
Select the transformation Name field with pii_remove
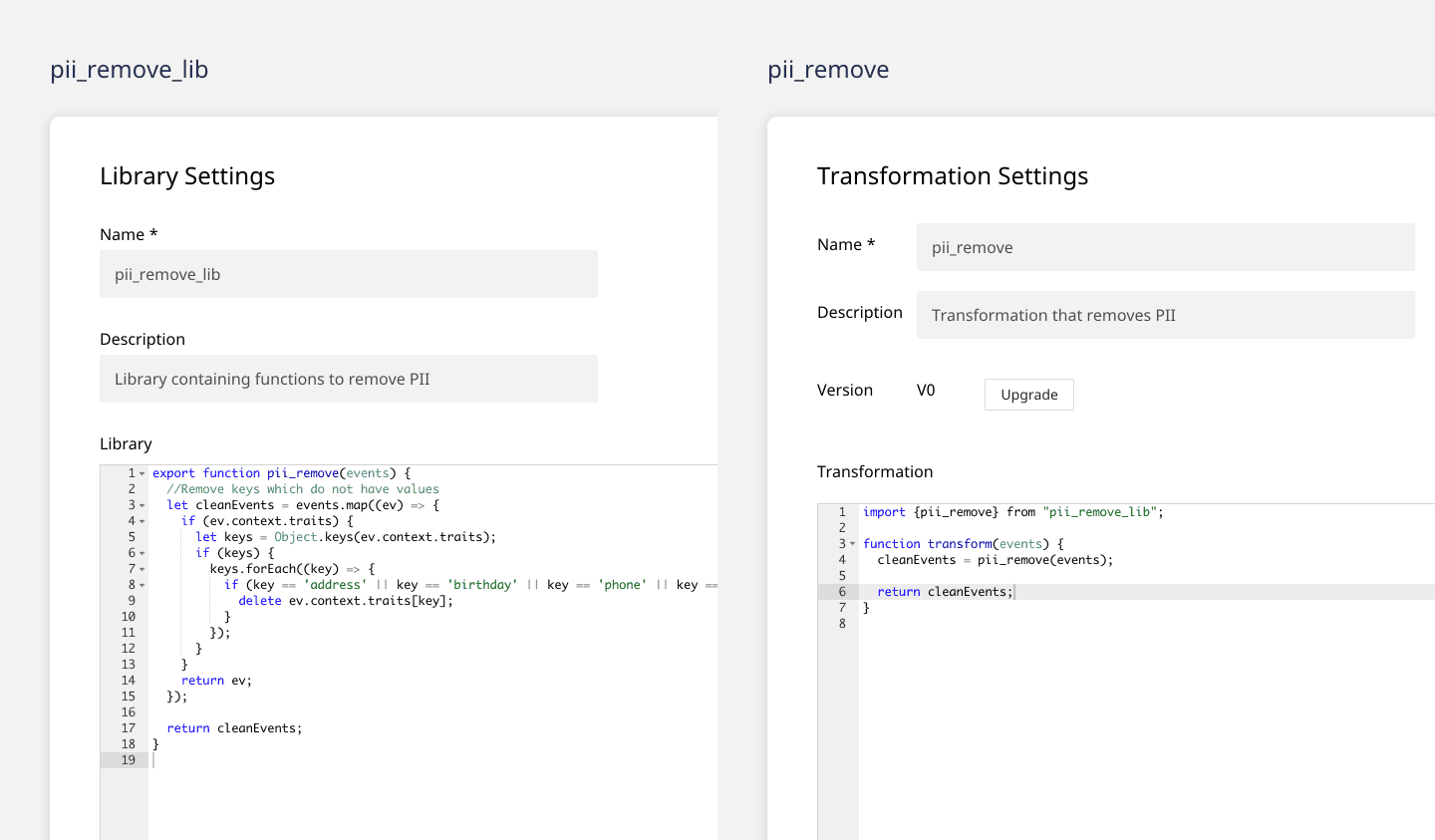click(1165, 247)
